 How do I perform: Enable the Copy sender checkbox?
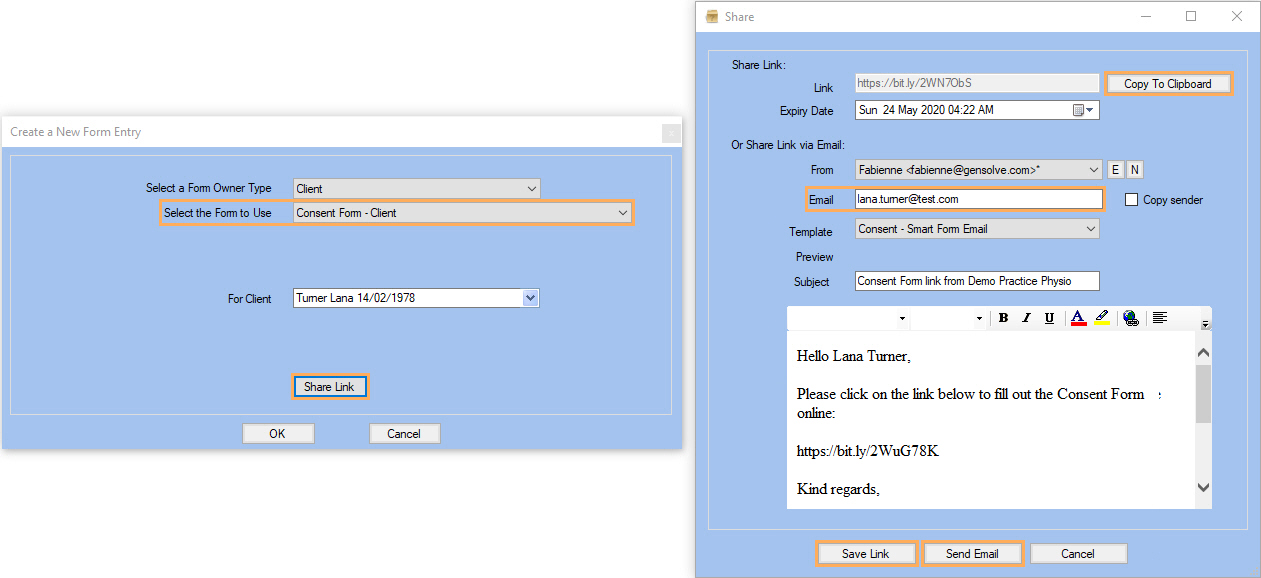coord(1132,200)
